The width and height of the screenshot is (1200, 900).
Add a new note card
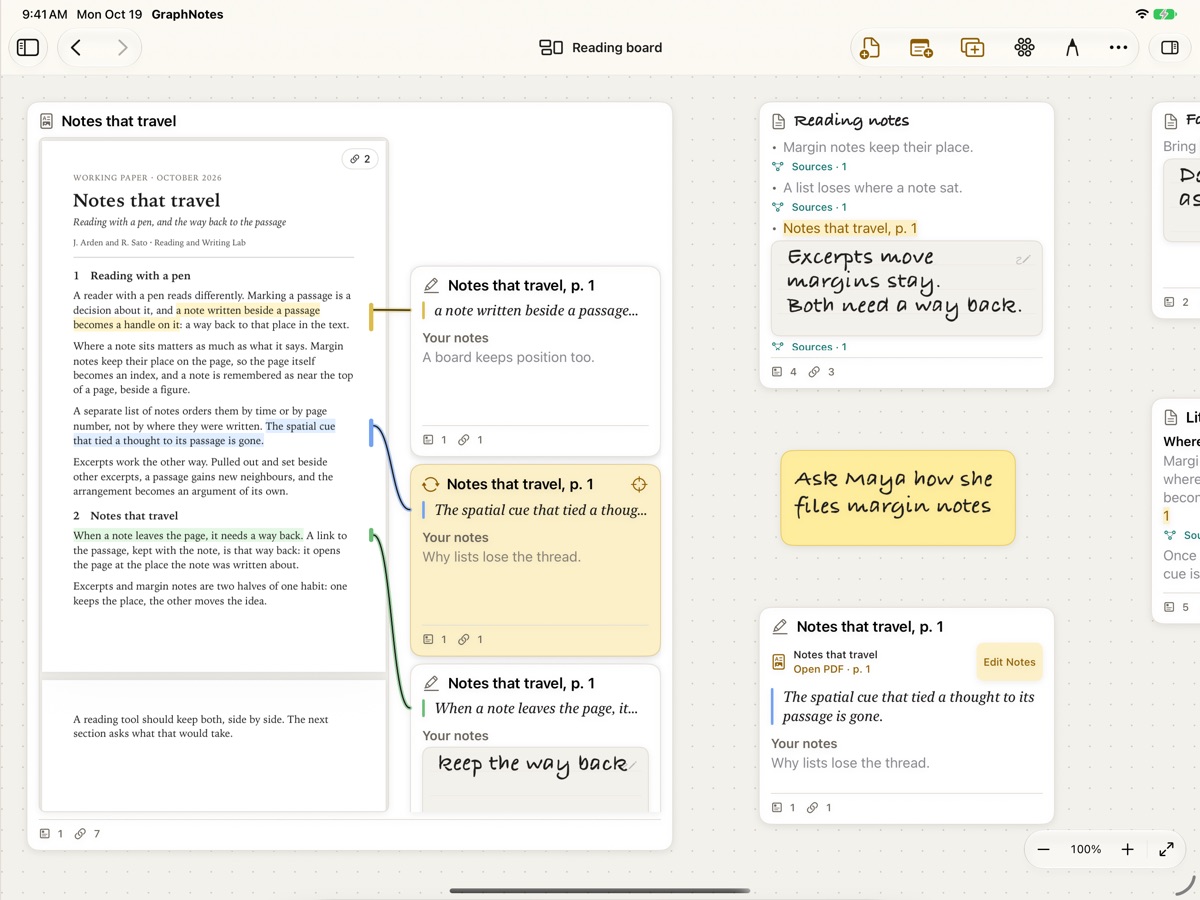[921, 47]
